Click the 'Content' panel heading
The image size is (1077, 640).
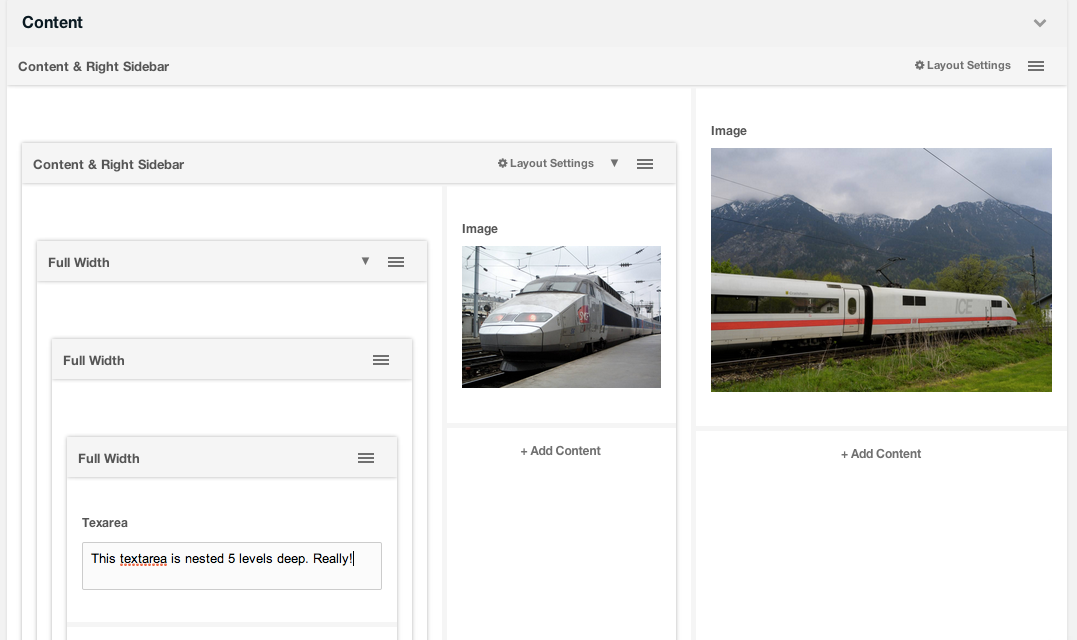[x=52, y=23]
